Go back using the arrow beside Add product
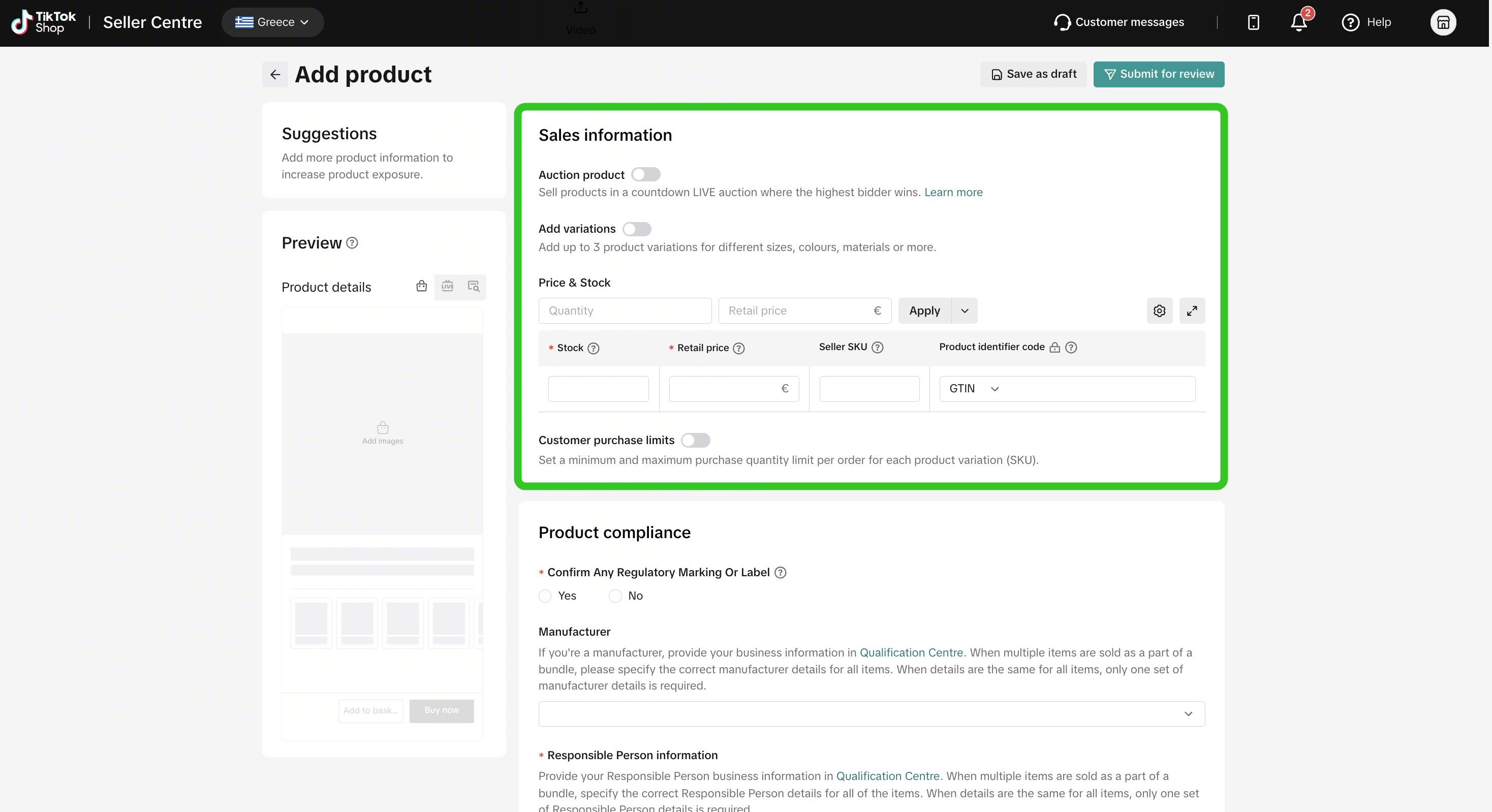This screenshot has width=1492, height=812. point(275,75)
